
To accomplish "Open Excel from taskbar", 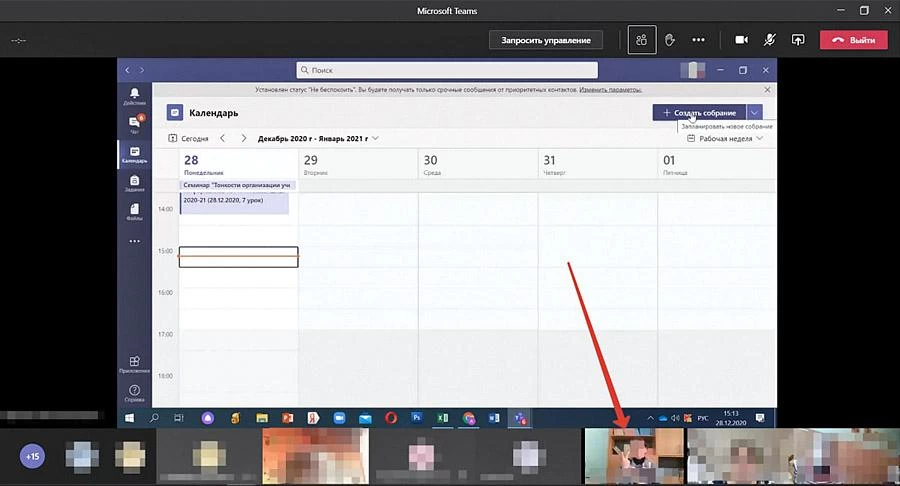I will (443, 418).
